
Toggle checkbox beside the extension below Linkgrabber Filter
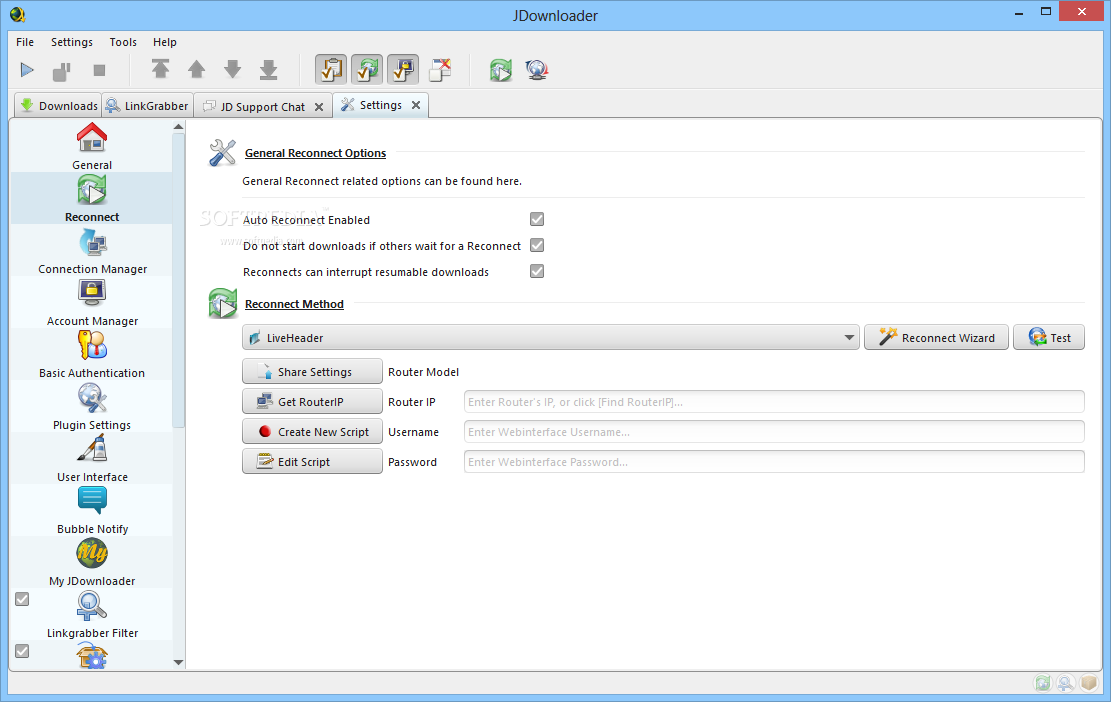click(22, 651)
